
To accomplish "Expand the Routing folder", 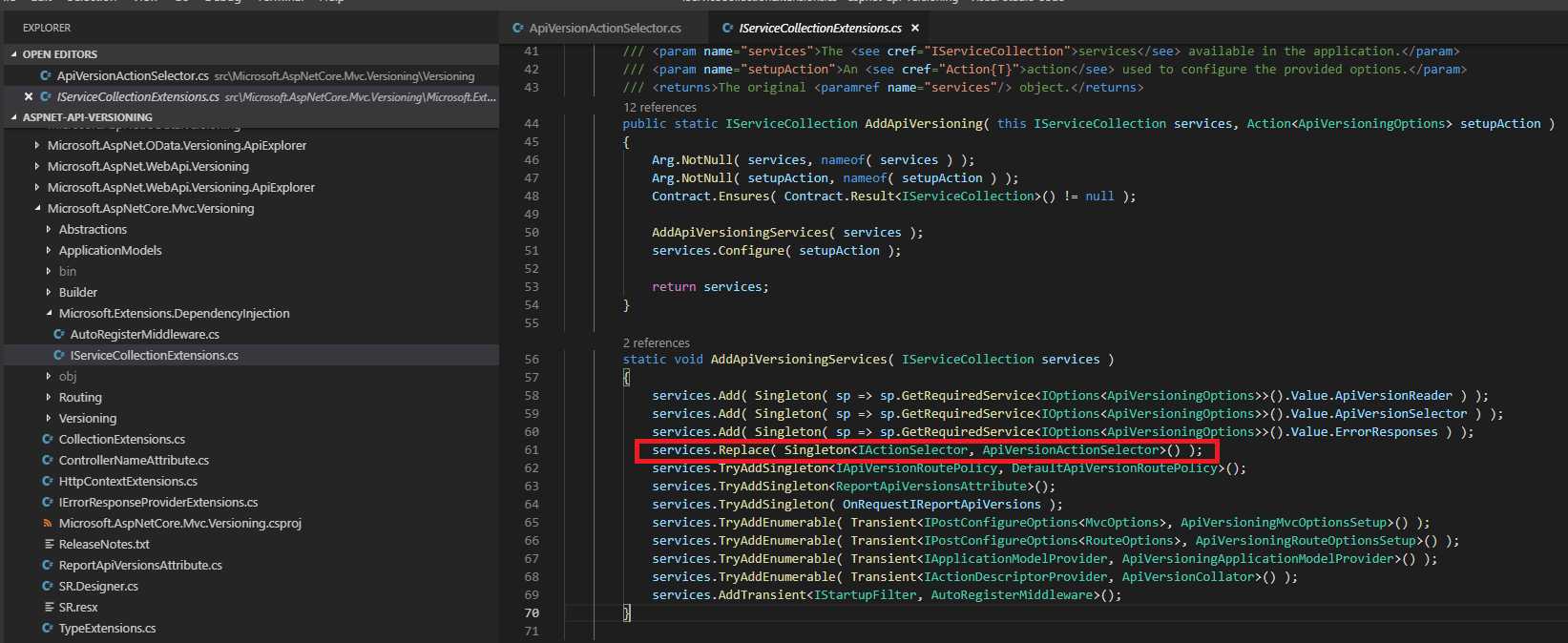I will [x=49, y=397].
